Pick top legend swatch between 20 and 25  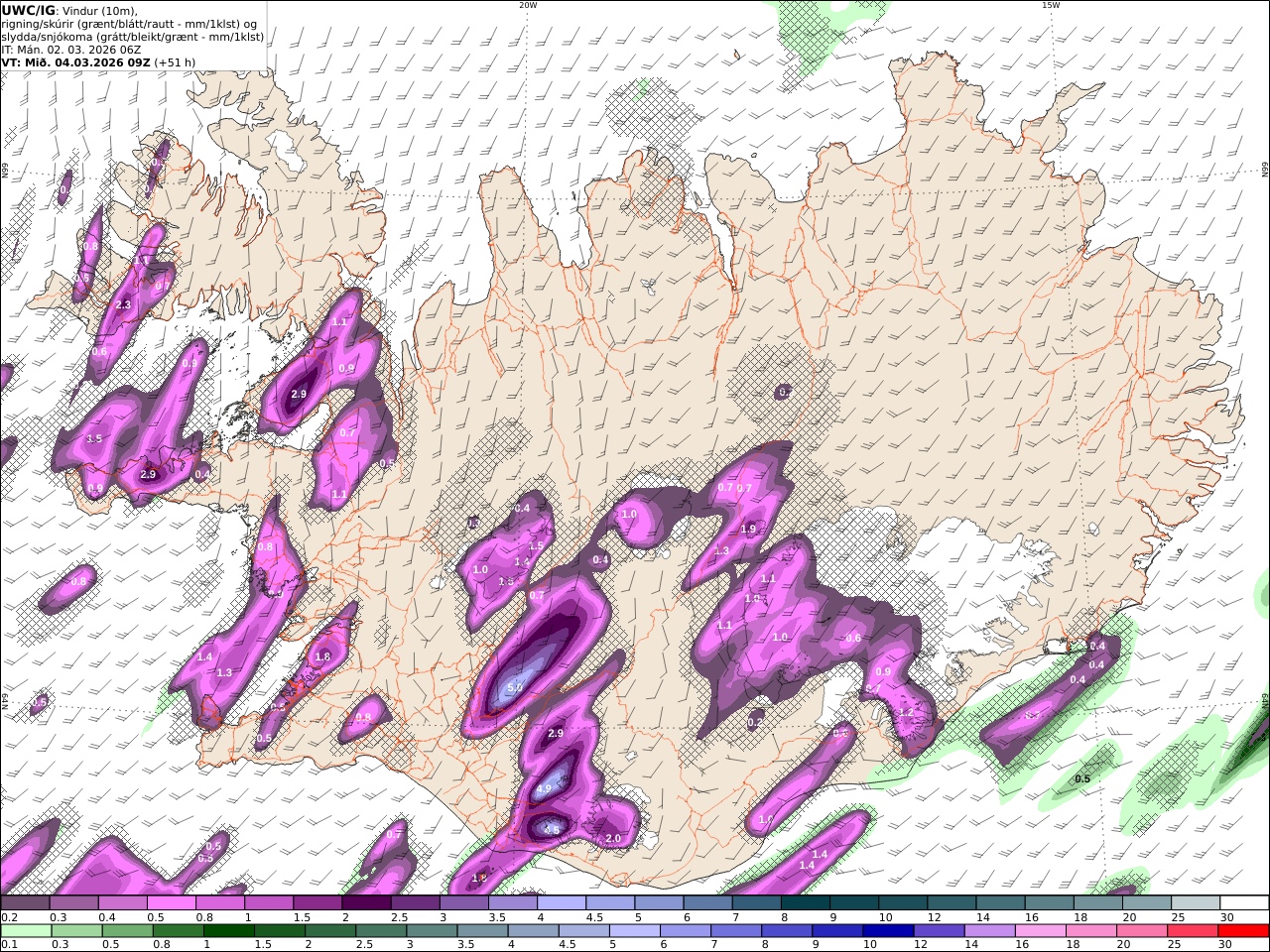[x=1148, y=903]
